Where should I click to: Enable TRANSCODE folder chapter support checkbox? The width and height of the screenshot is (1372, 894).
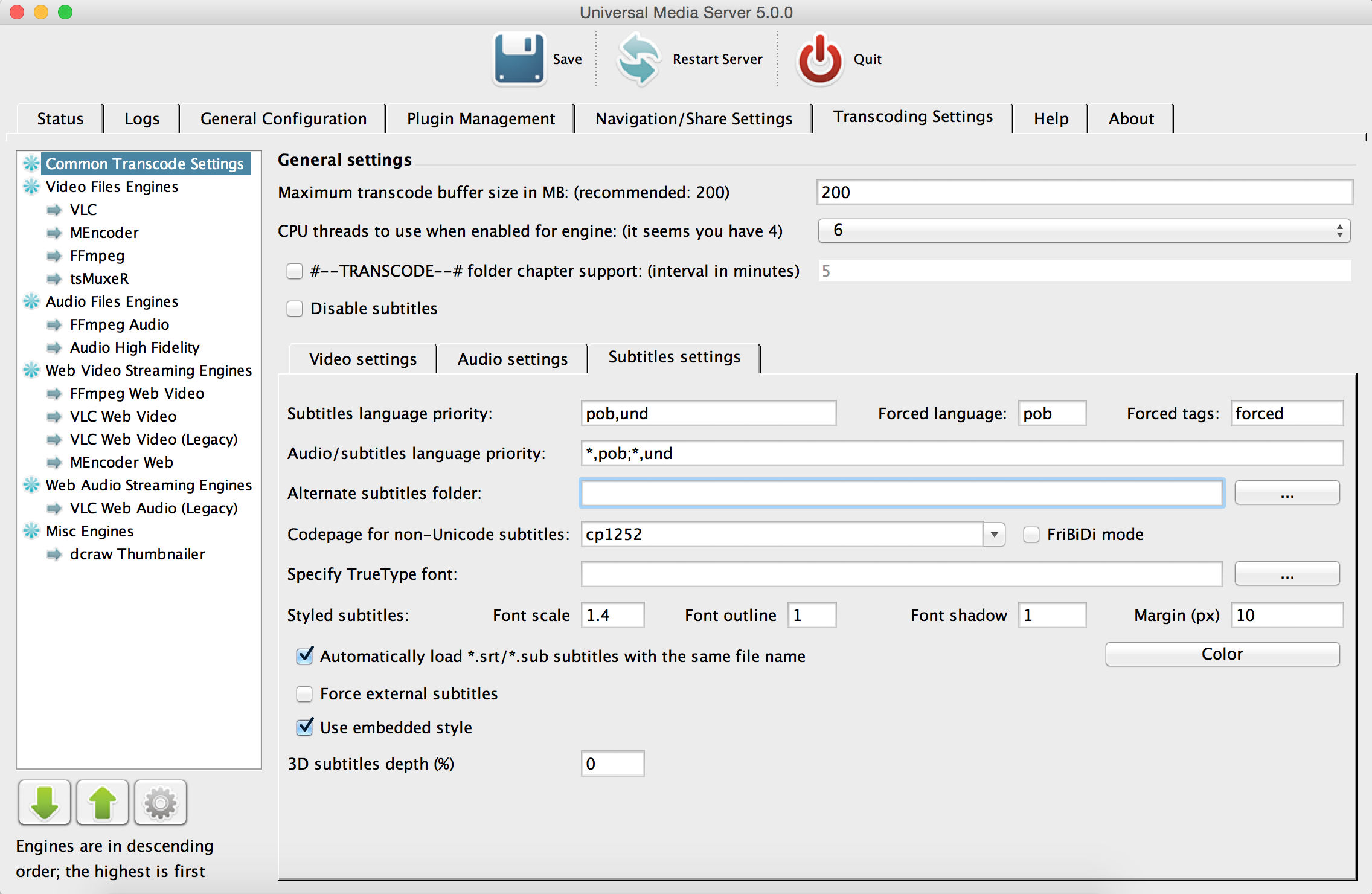[295, 271]
